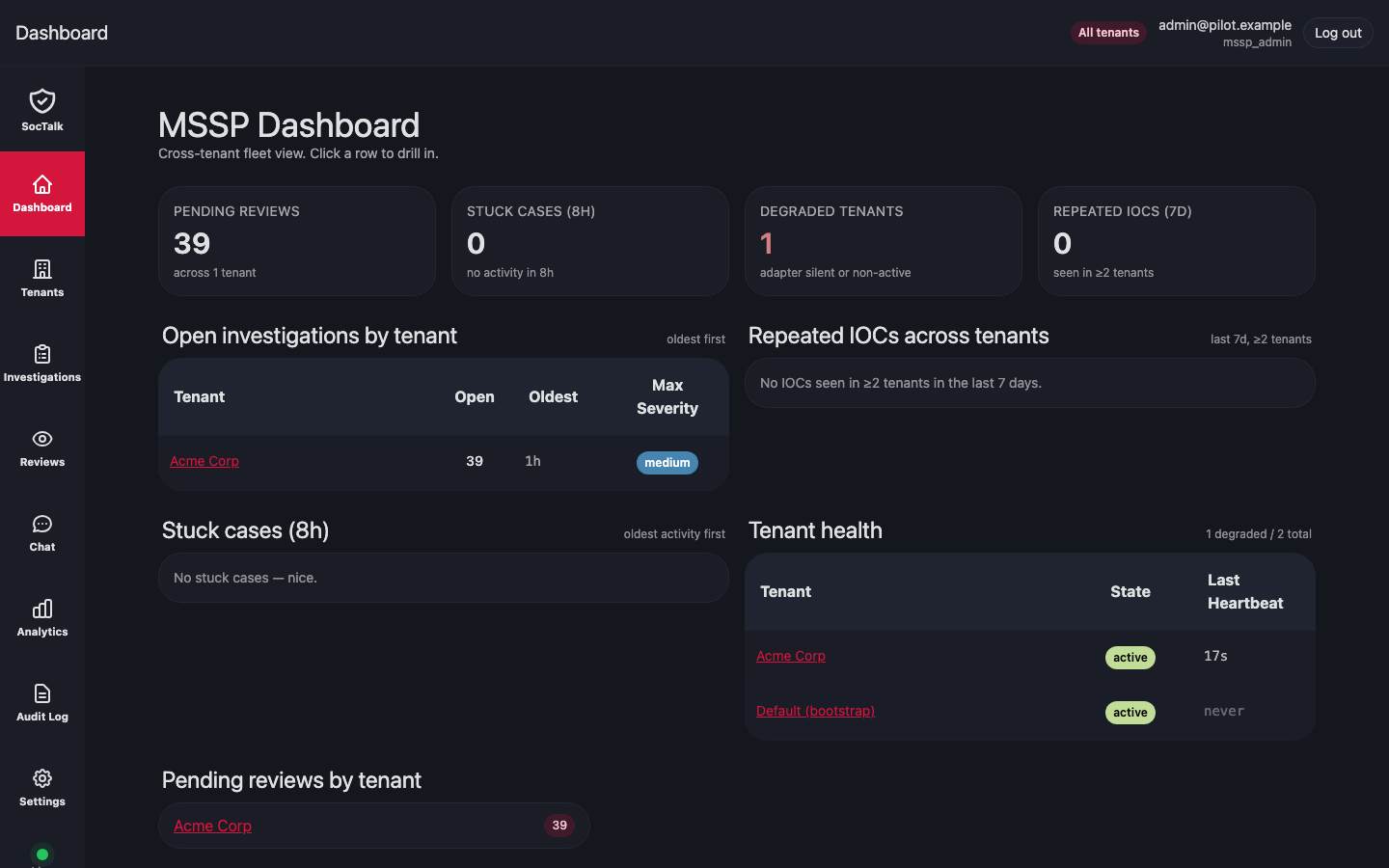Open the Analytics bar chart icon
This screenshot has width=1389, height=868.
(x=42, y=609)
